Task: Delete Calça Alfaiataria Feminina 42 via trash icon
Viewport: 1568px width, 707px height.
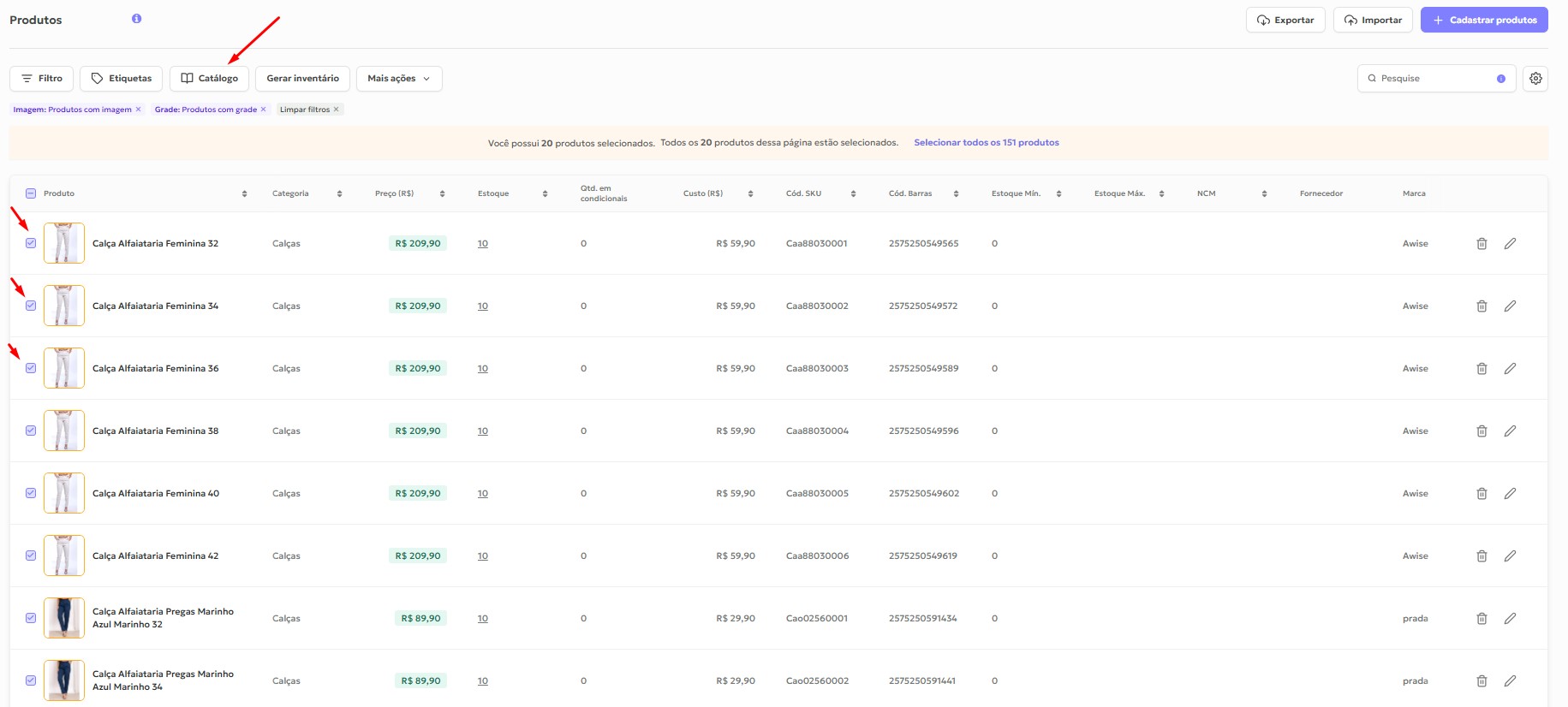Action: [x=1482, y=556]
